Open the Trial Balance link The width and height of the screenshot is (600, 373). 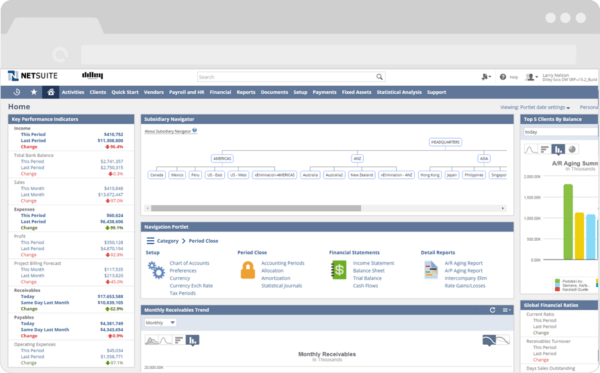(367, 278)
